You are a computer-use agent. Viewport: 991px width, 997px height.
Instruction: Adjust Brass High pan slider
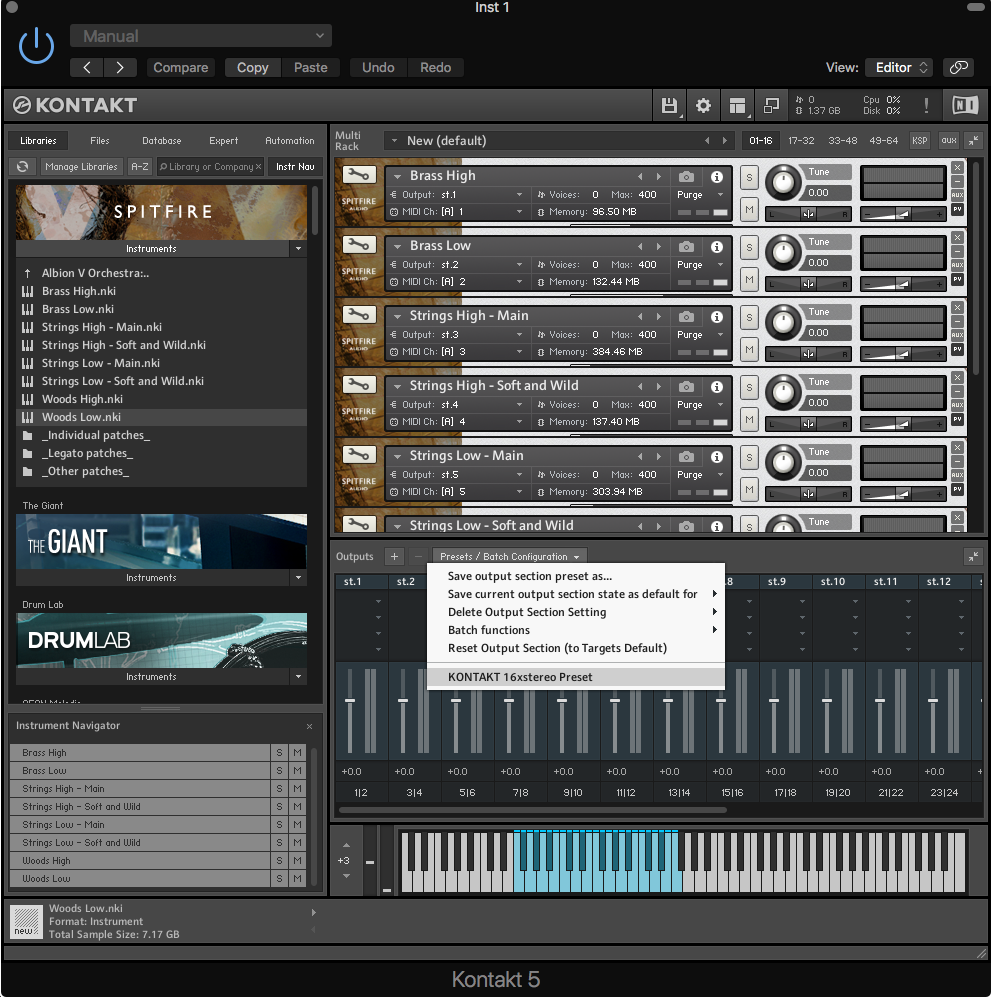[808, 214]
